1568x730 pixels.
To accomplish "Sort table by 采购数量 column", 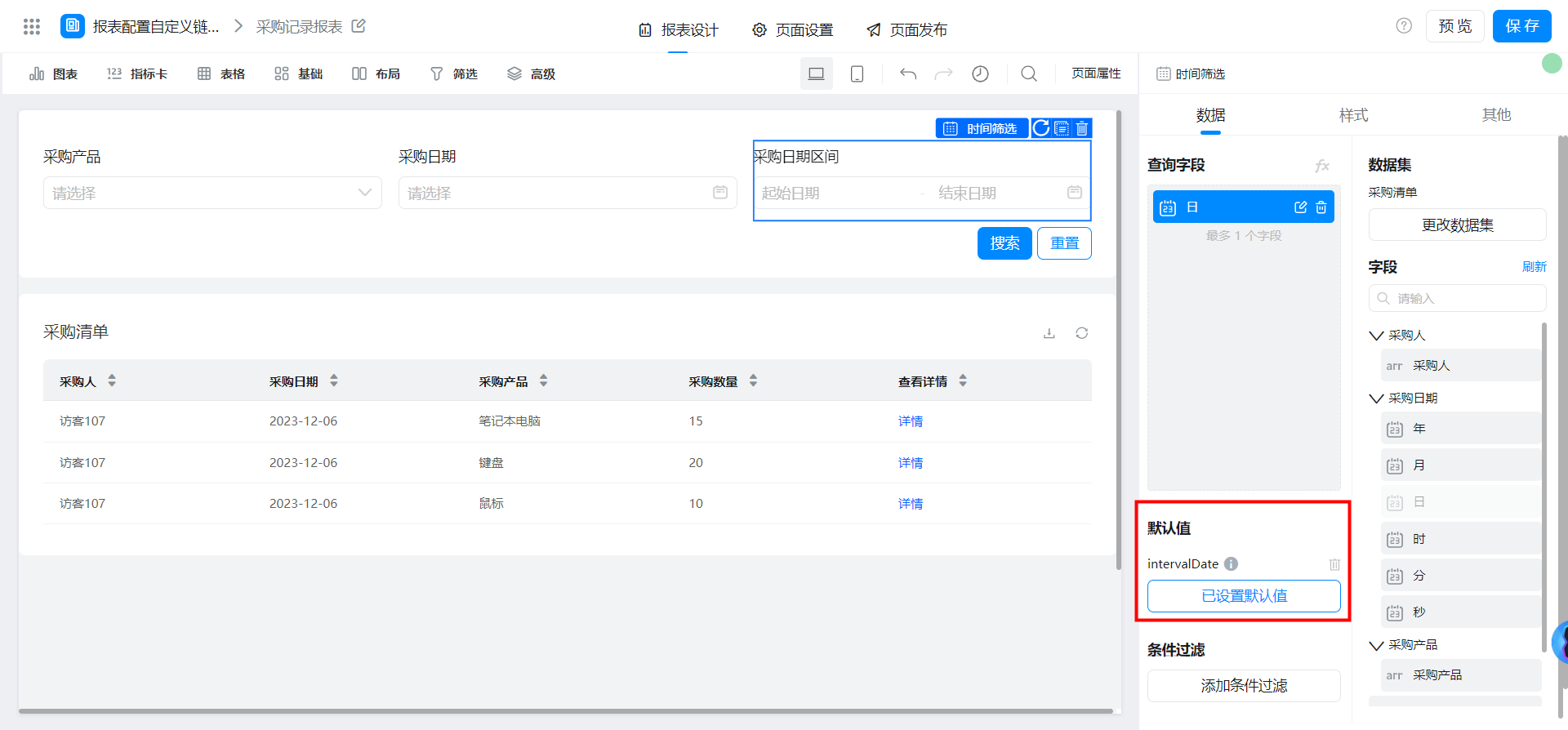I will [x=753, y=381].
